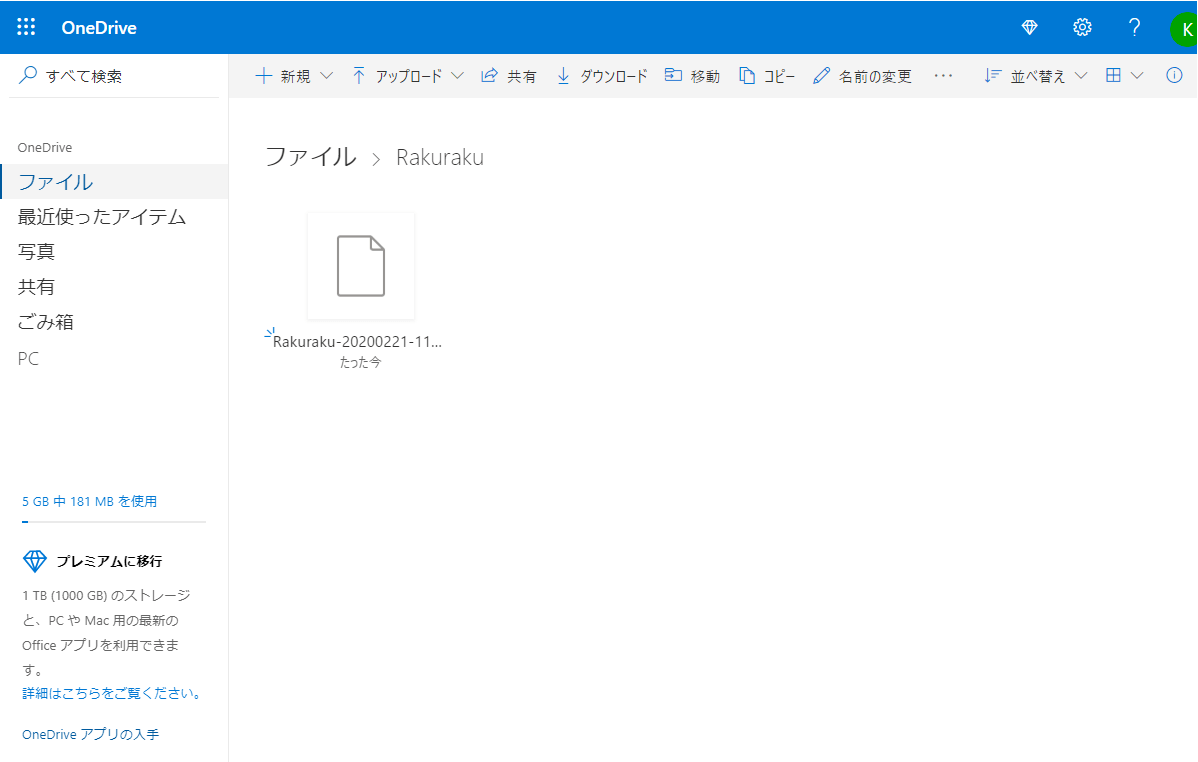
Task: Open the more actions ellipsis menu
Action: (944, 76)
